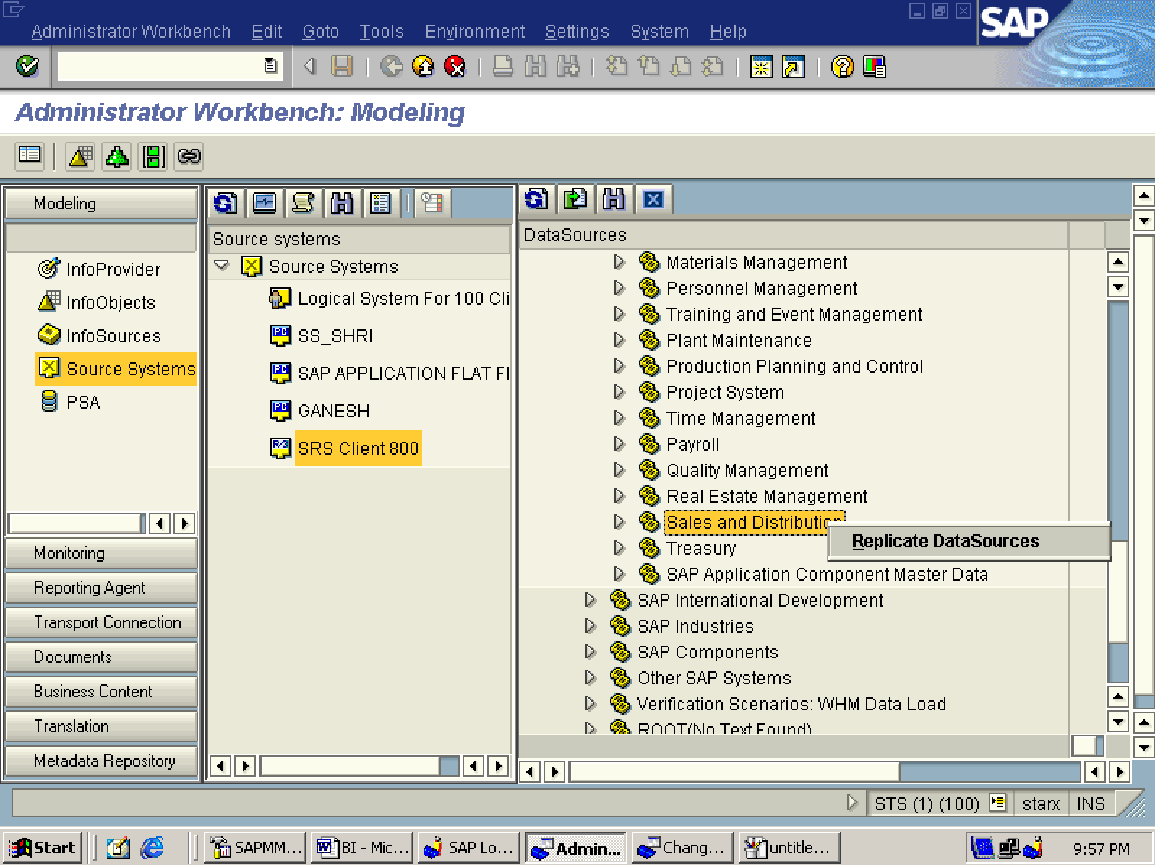
Task: Click the Edit InfoObjects pyramid icon
Action: [80, 156]
